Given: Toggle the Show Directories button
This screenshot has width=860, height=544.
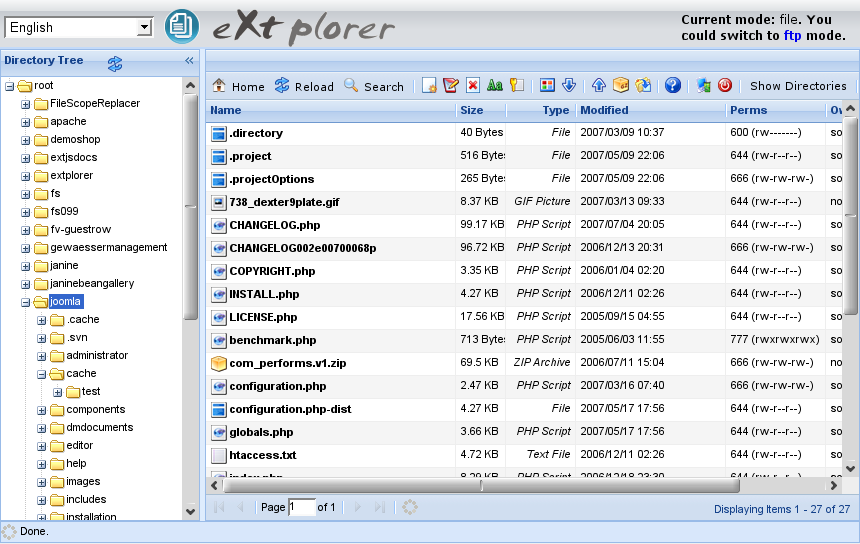Looking at the screenshot, I should [x=798, y=86].
